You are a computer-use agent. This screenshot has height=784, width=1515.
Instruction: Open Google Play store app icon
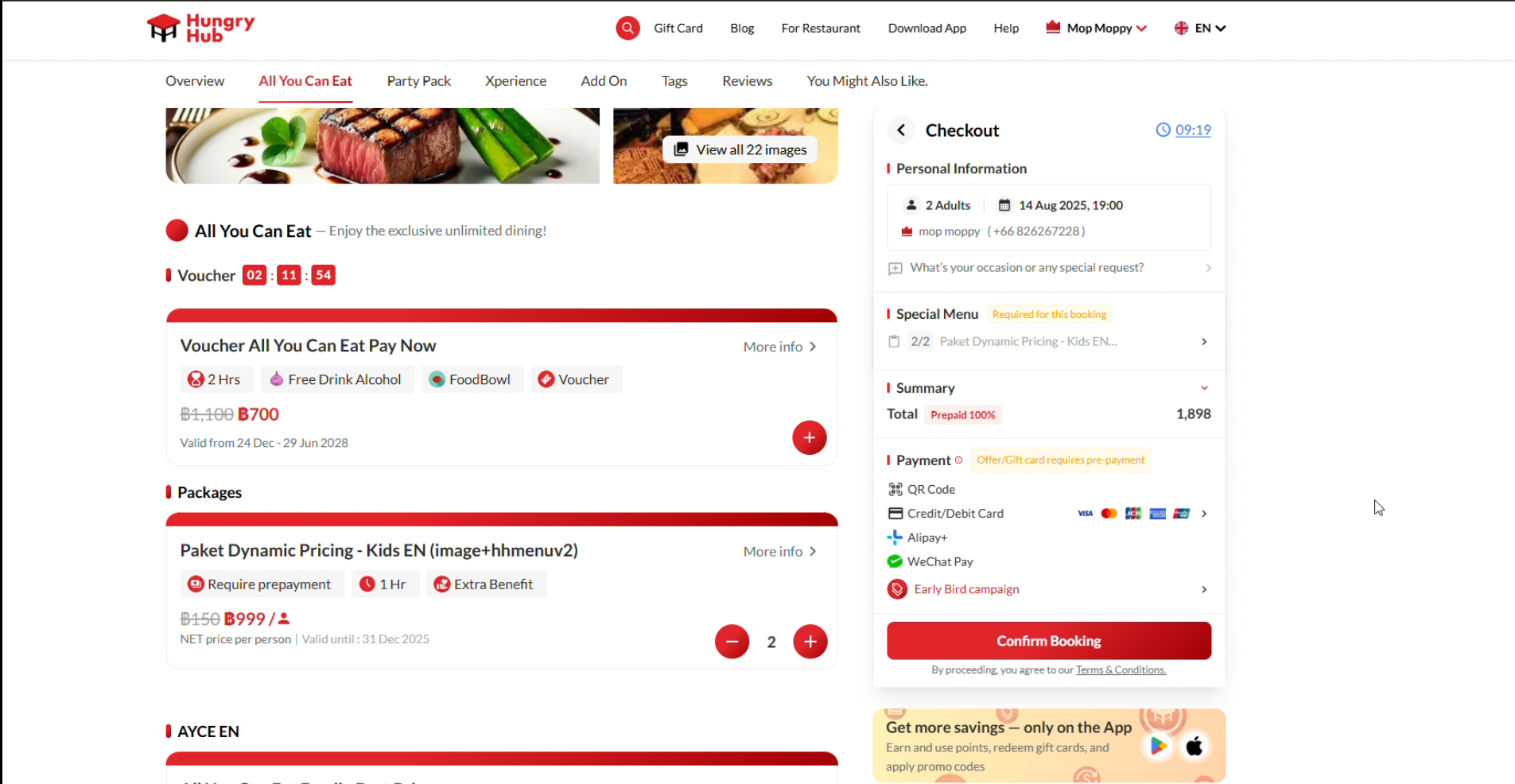point(1158,746)
